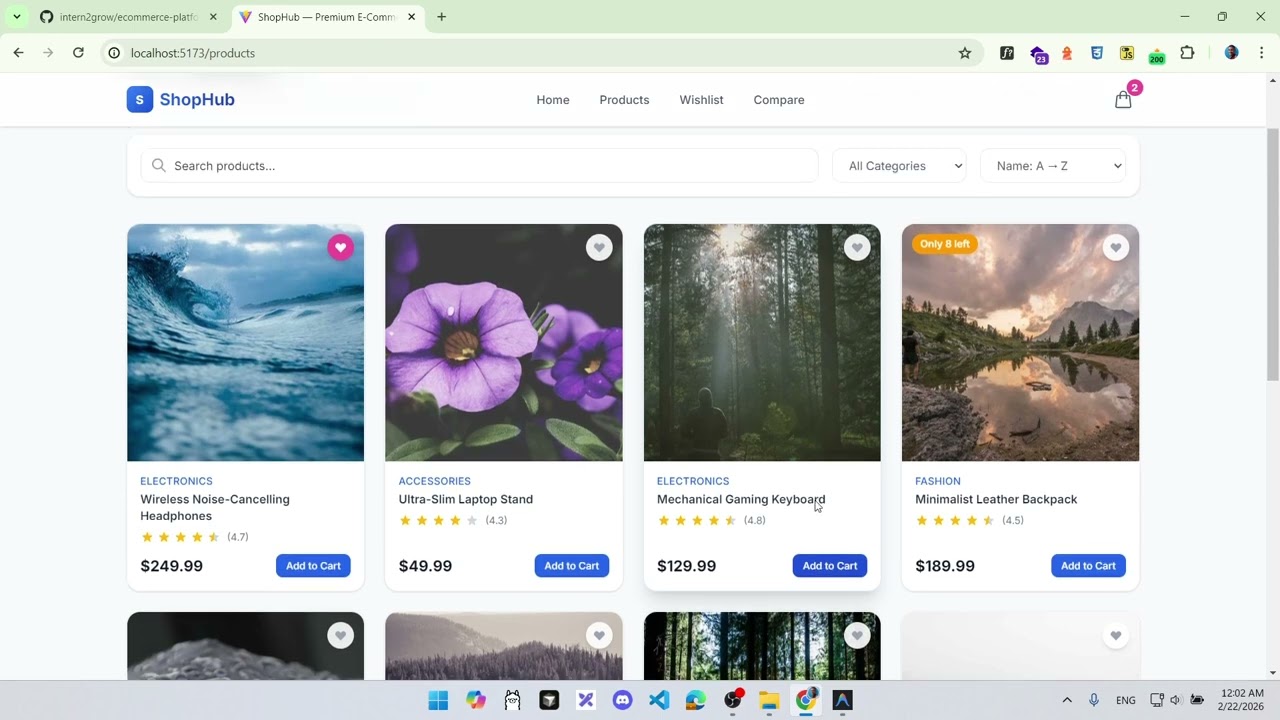Open Chrome's three-dot menu
The width and height of the screenshot is (1280, 720).
pyautogui.click(x=1261, y=53)
